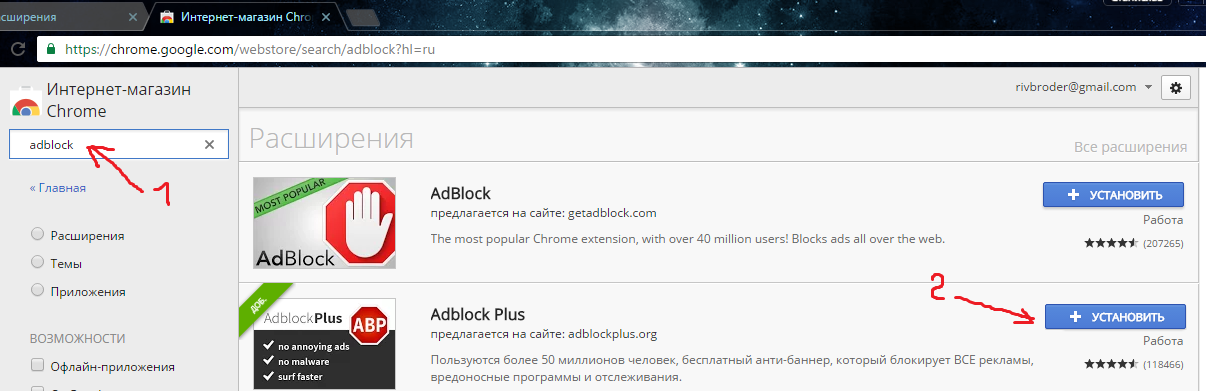Open the AdBlock extension title

point(460,193)
